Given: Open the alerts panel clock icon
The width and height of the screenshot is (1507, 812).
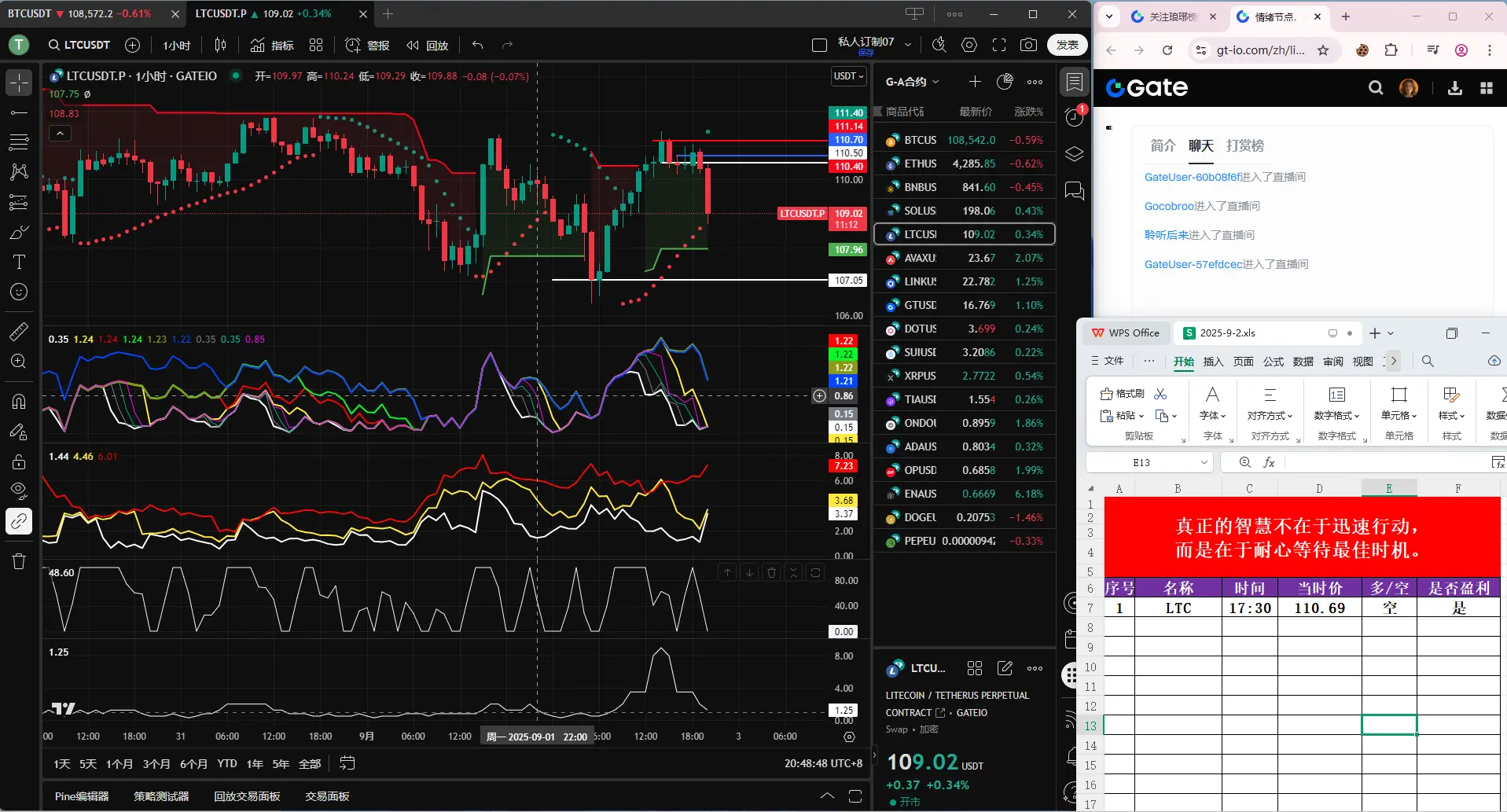Looking at the screenshot, I should tap(1074, 118).
